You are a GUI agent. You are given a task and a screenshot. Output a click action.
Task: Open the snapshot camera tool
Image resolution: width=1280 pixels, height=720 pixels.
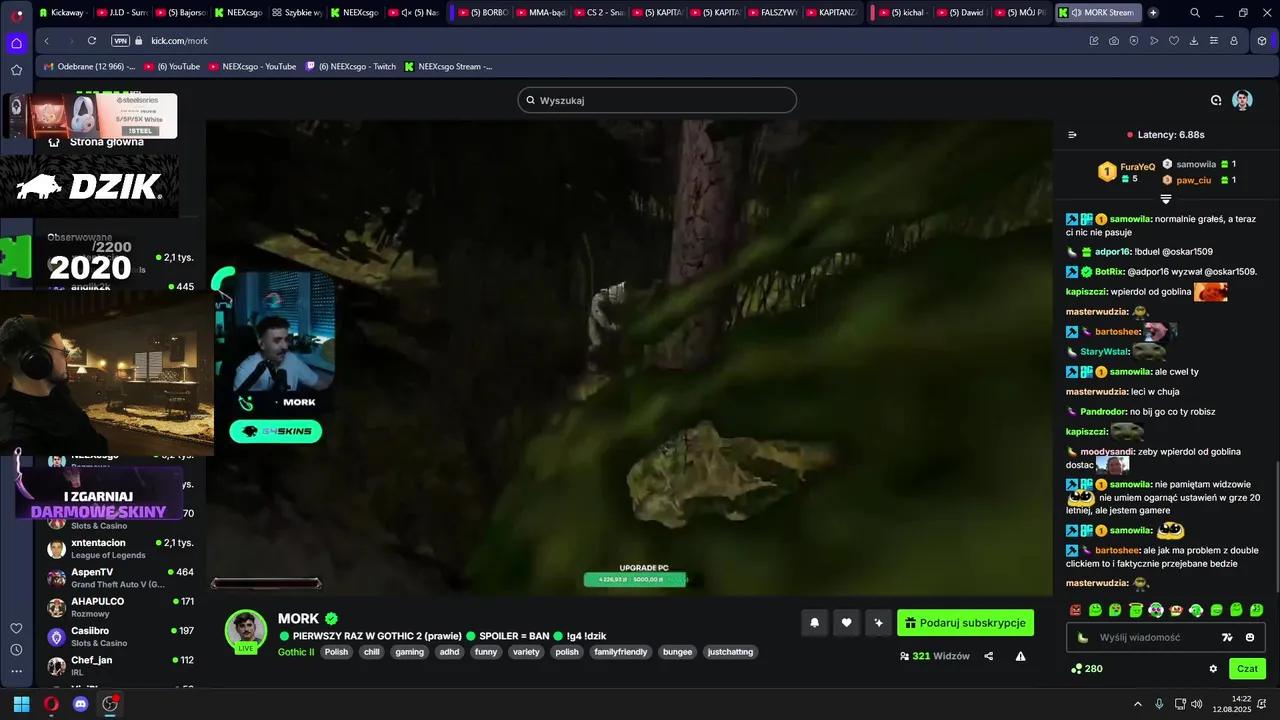1114,41
